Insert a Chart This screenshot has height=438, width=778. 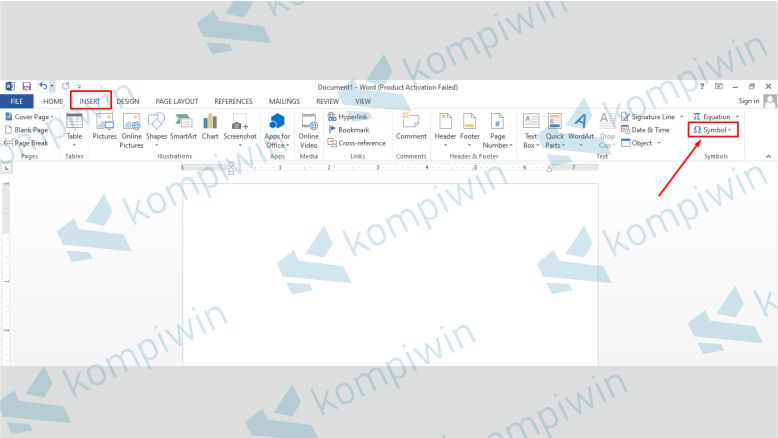tap(210, 126)
